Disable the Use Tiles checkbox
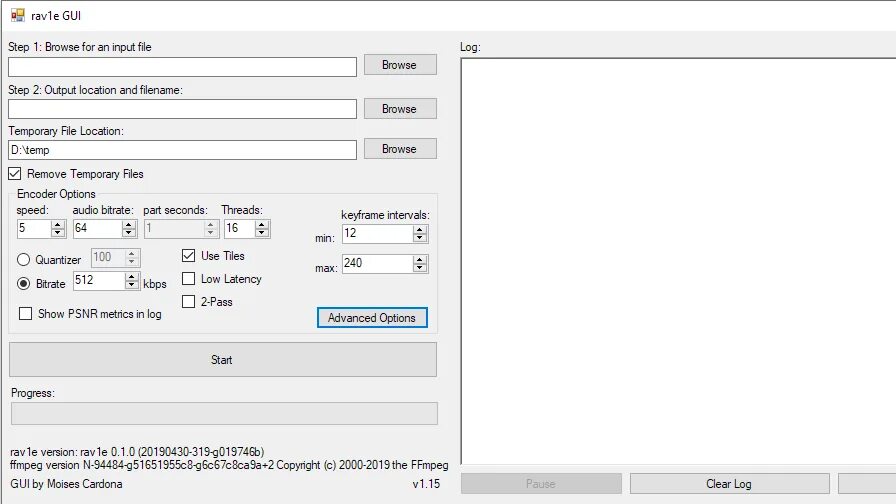Screen dimensions: 896x504 click(189, 255)
